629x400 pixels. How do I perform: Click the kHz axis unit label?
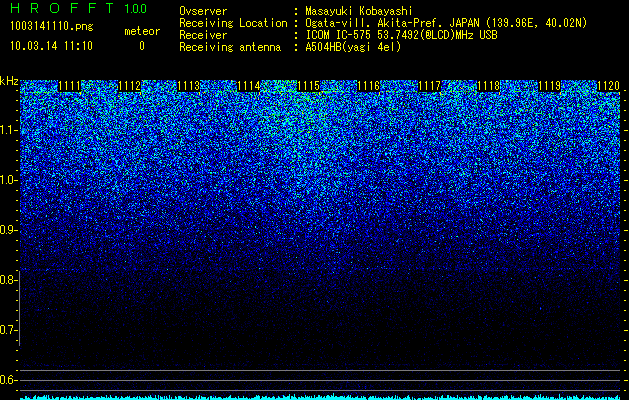(9, 81)
